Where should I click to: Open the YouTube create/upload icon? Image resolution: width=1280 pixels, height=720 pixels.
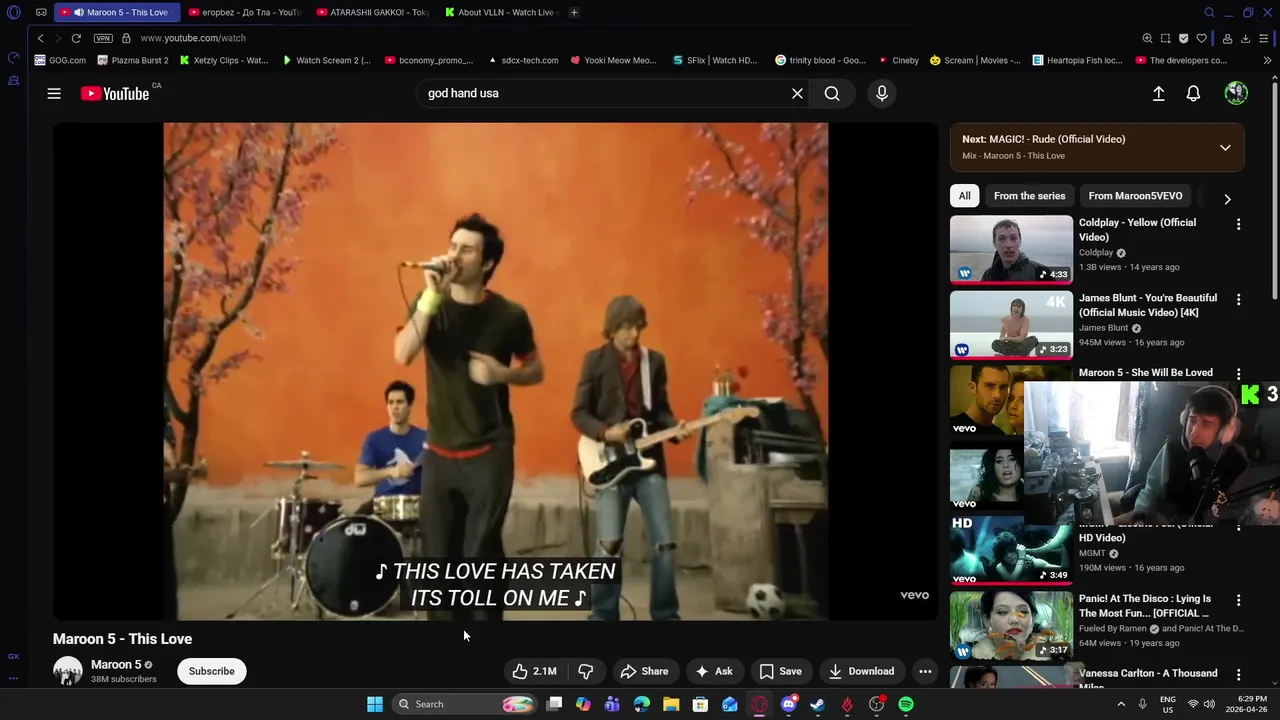(1158, 93)
